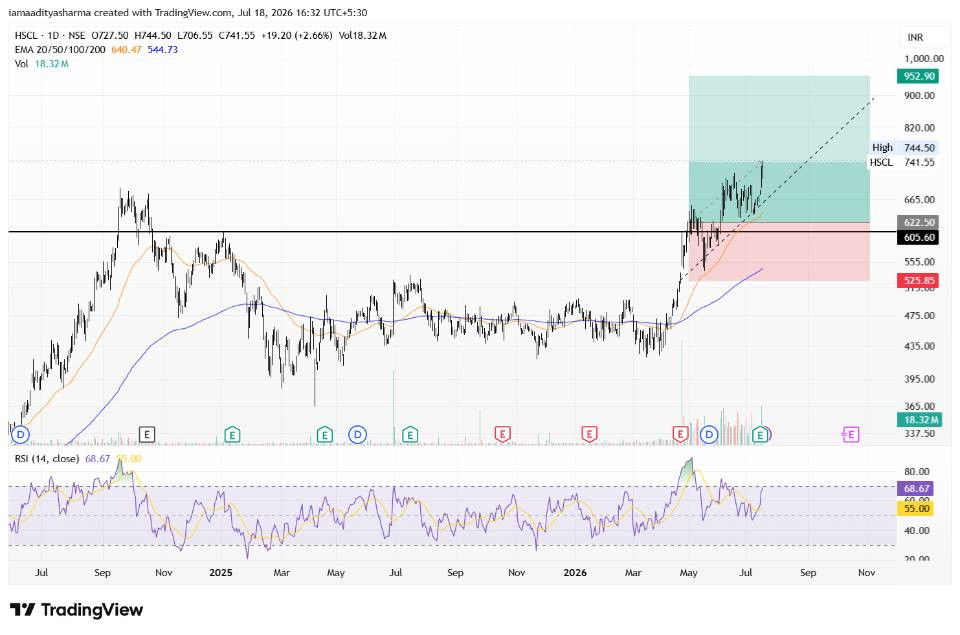Open the red E earnings marker beside 2026
960x635 pixels.
click(589, 435)
